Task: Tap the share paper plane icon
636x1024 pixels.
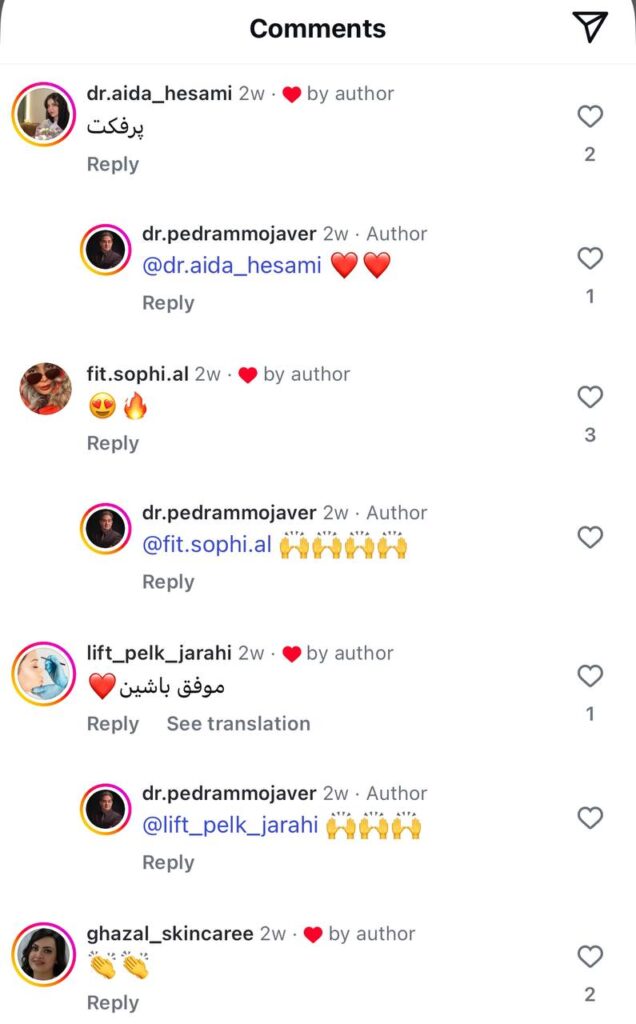Action: pyautogui.click(x=590, y=27)
